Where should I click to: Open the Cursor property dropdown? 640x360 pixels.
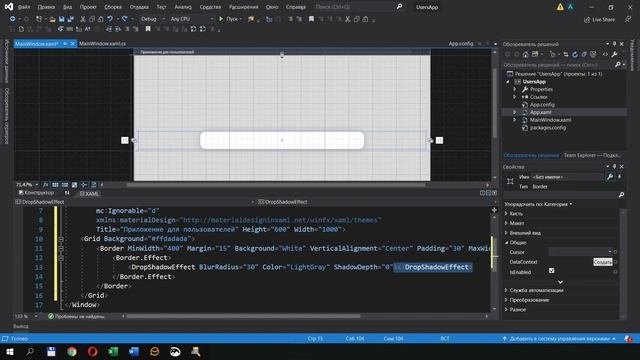coord(580,252)
